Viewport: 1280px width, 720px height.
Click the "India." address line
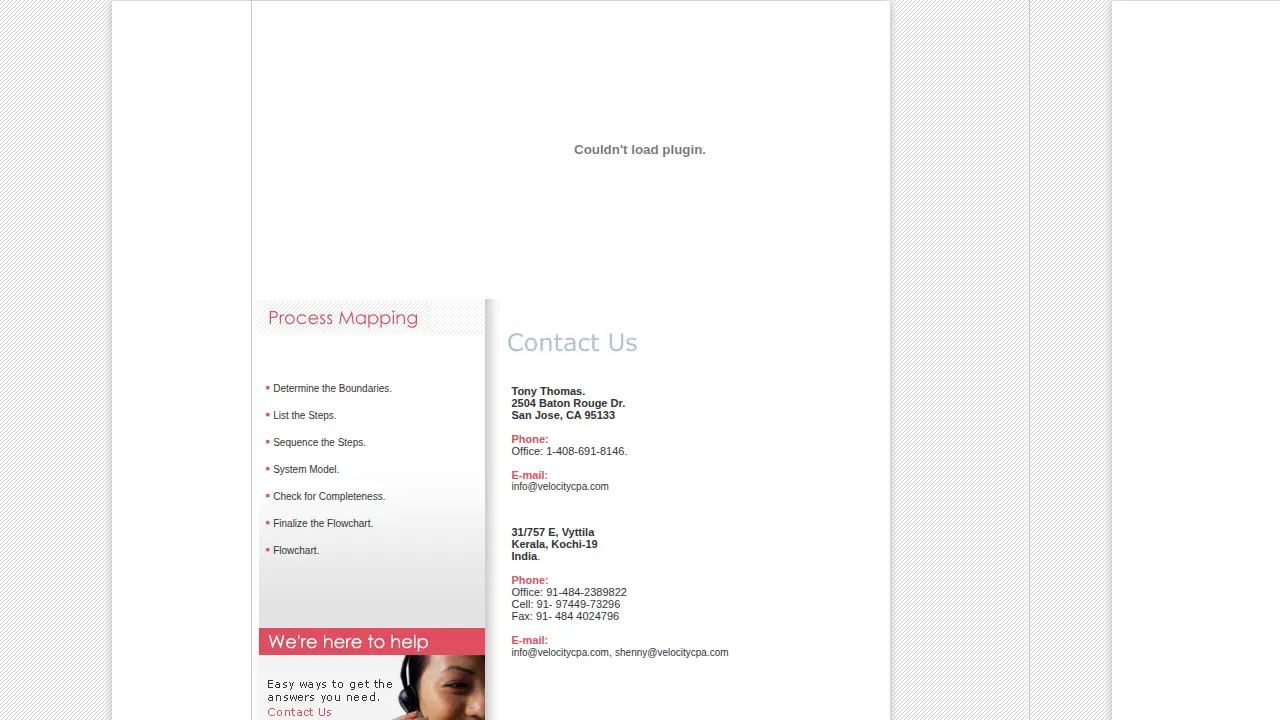pos(525,556)
